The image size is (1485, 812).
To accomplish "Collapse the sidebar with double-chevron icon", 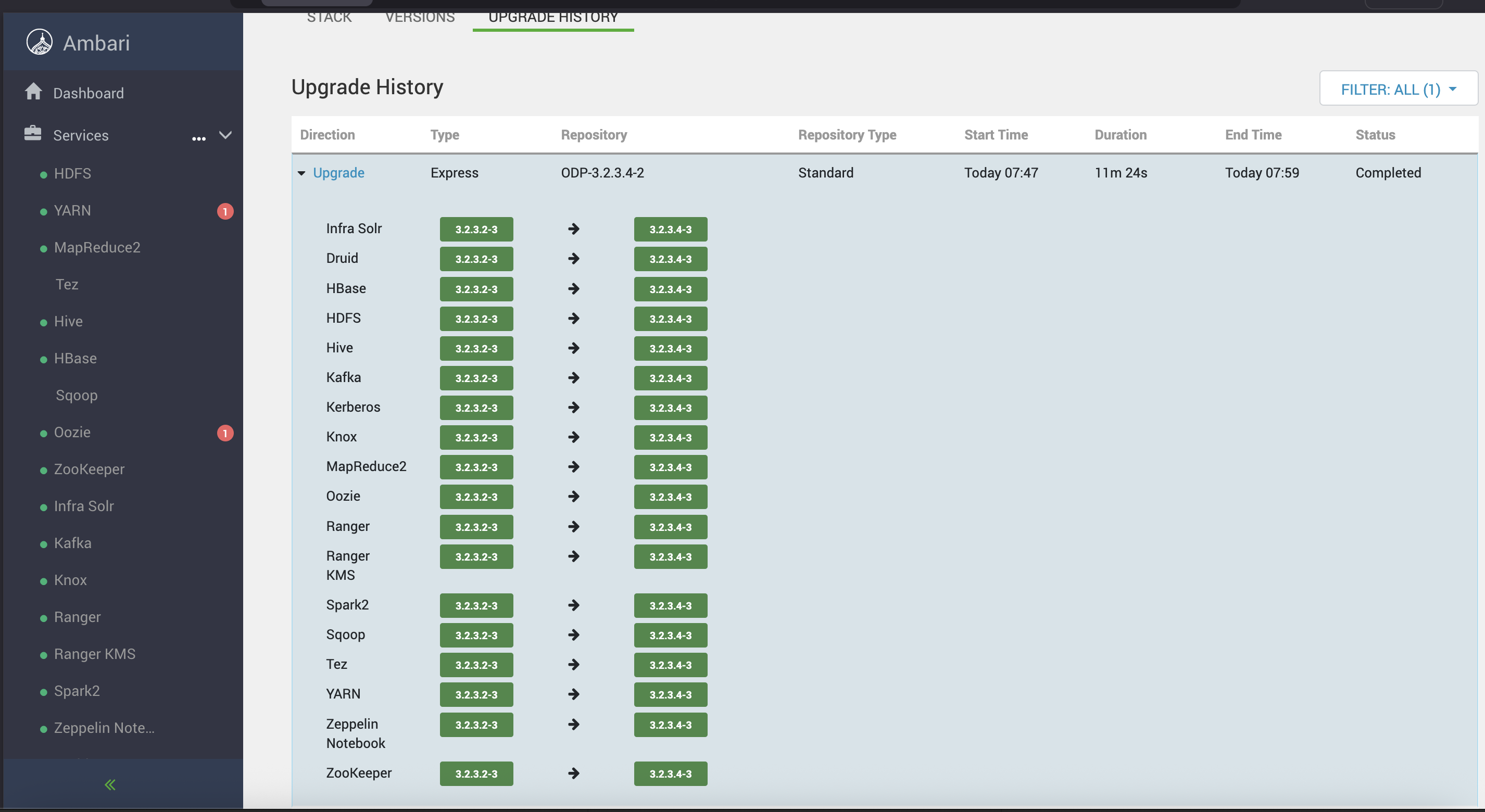I will click(x=110, y=784).
